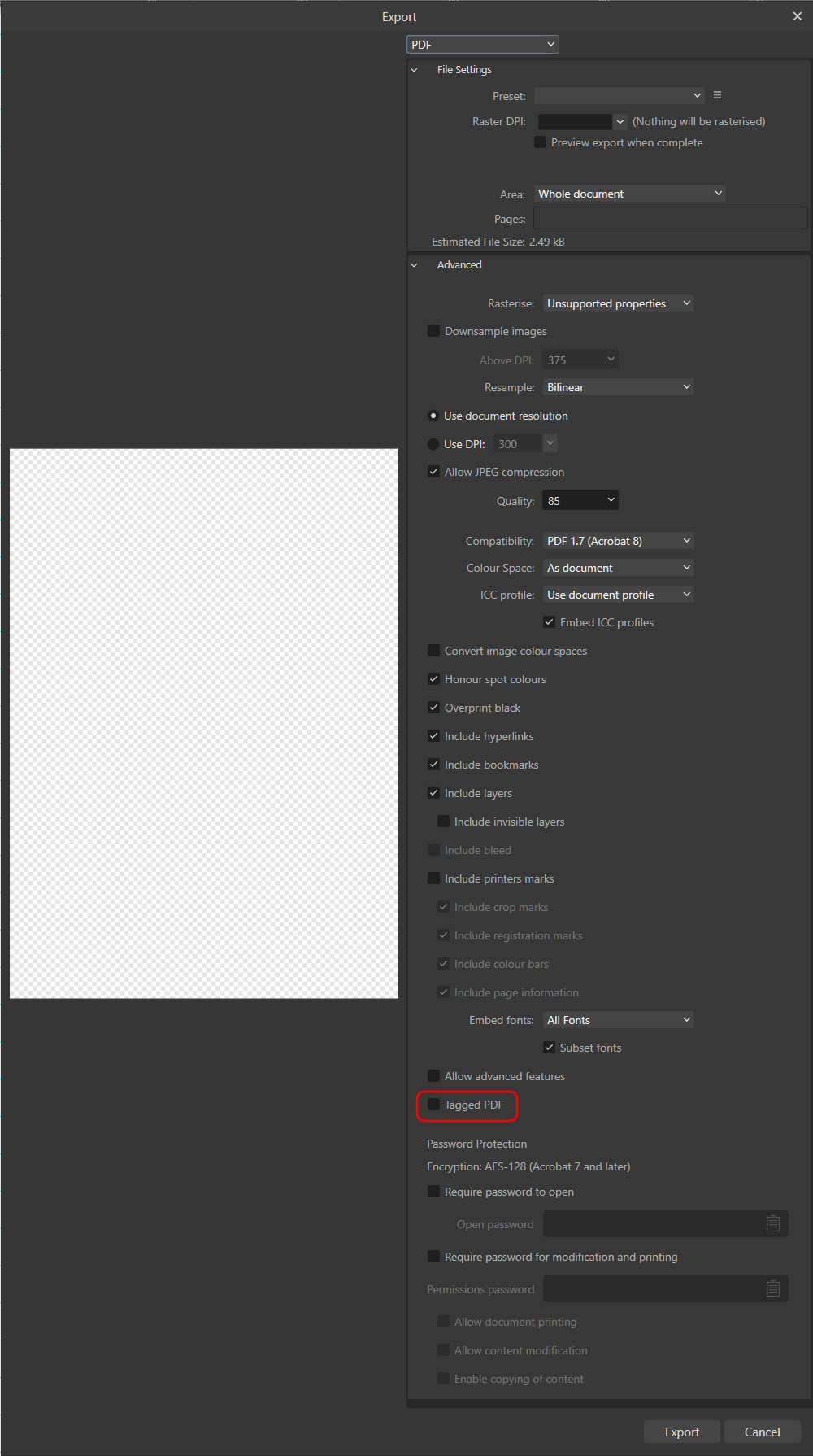Open the Use DPI 300 dropdown

pyautogui.click(x=550, y=443)
